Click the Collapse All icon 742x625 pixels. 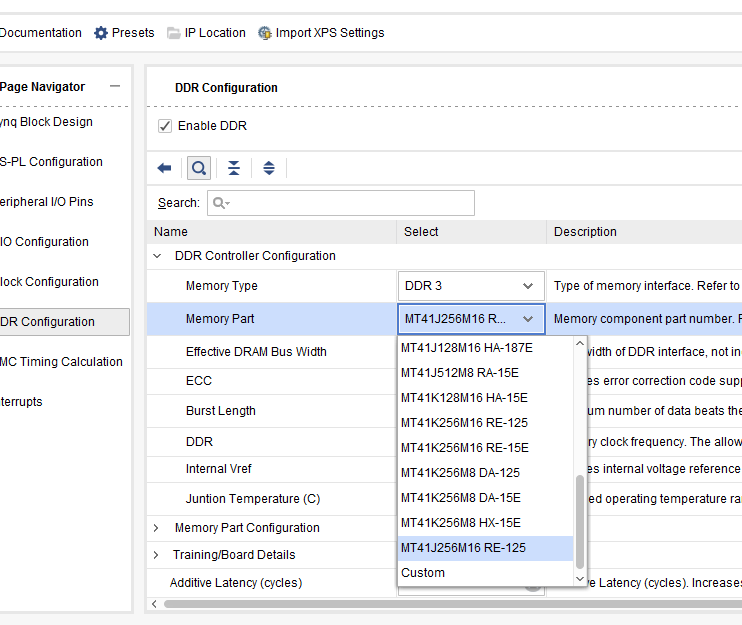pos(233,168)
